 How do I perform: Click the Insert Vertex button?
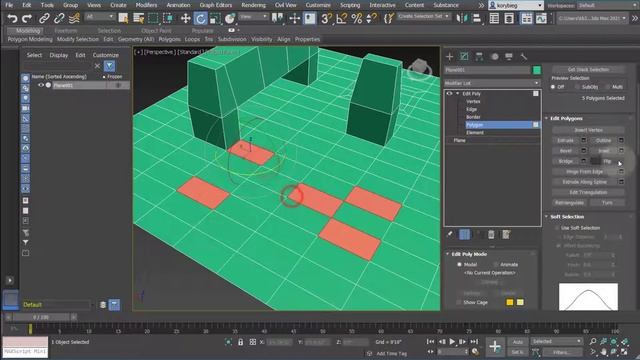point(588,130)
